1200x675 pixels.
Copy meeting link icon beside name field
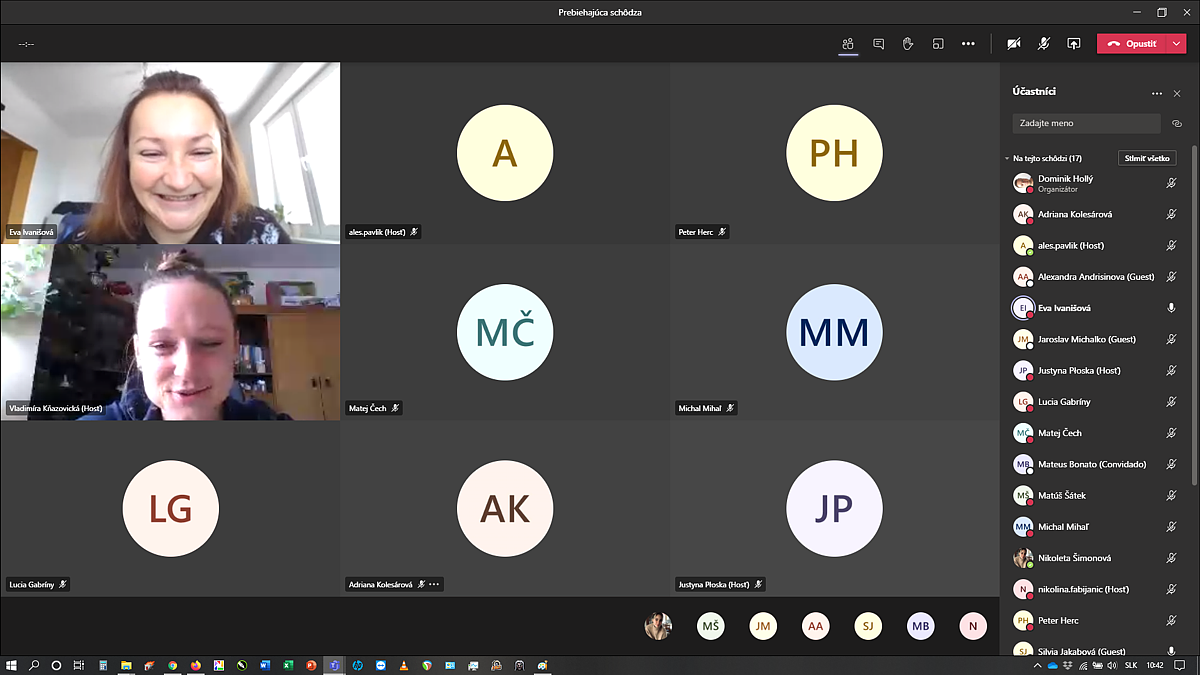pyautogui.click(x=1177, y=124)
